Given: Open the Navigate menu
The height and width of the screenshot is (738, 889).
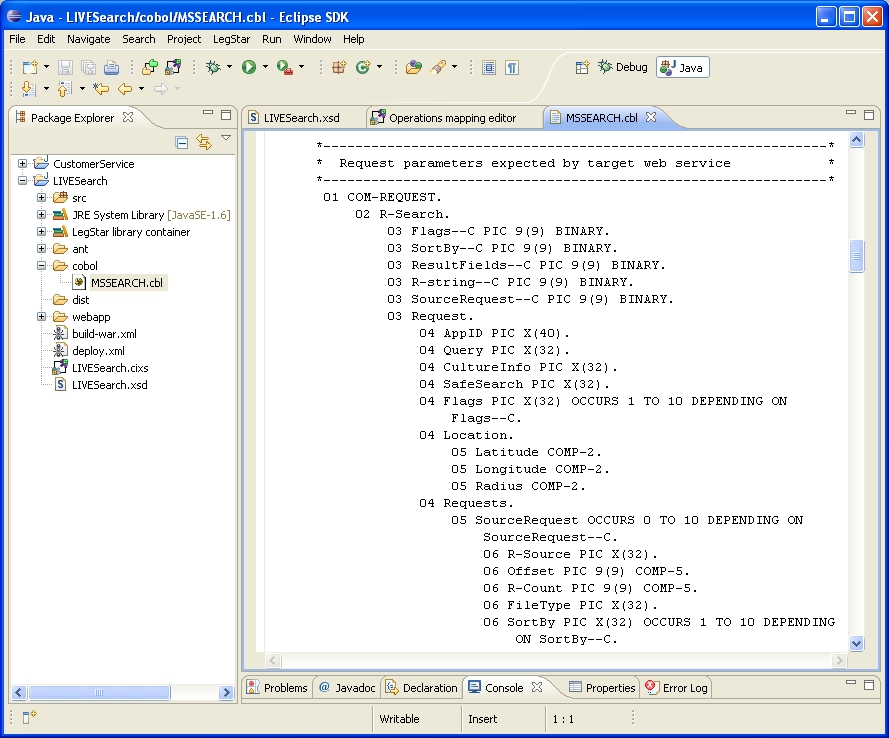Looking at the screenshot, I should pyautogui.click(x=88, y=39).
